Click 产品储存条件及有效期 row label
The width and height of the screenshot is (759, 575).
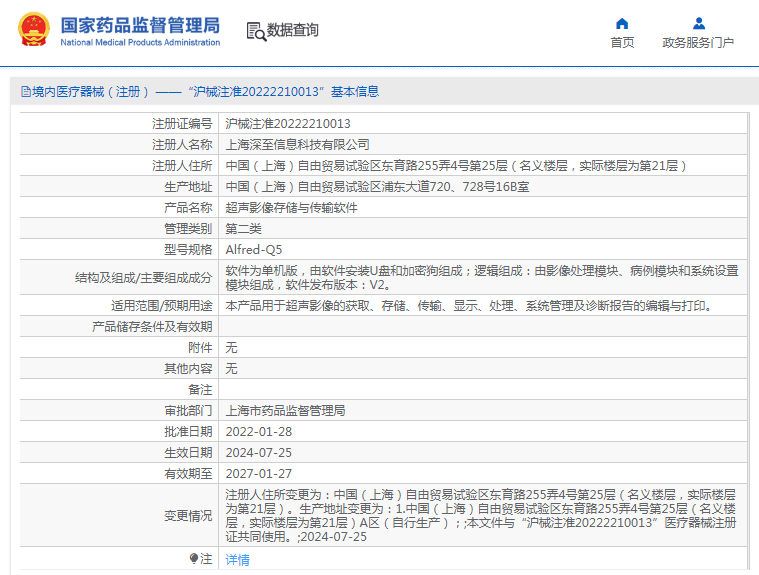click(152, 327)
